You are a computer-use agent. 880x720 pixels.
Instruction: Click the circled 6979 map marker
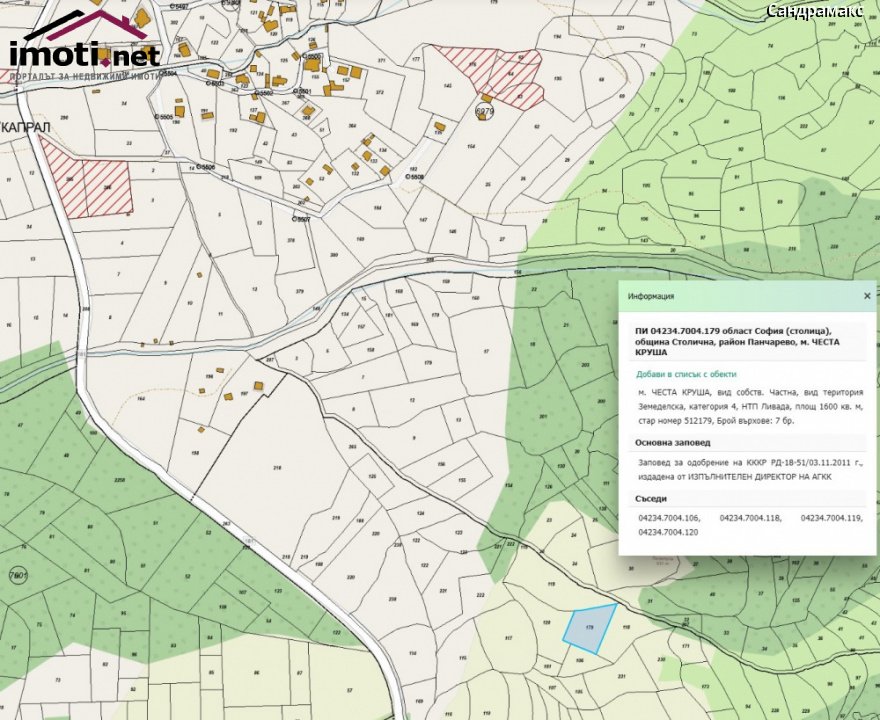(484, 112)
